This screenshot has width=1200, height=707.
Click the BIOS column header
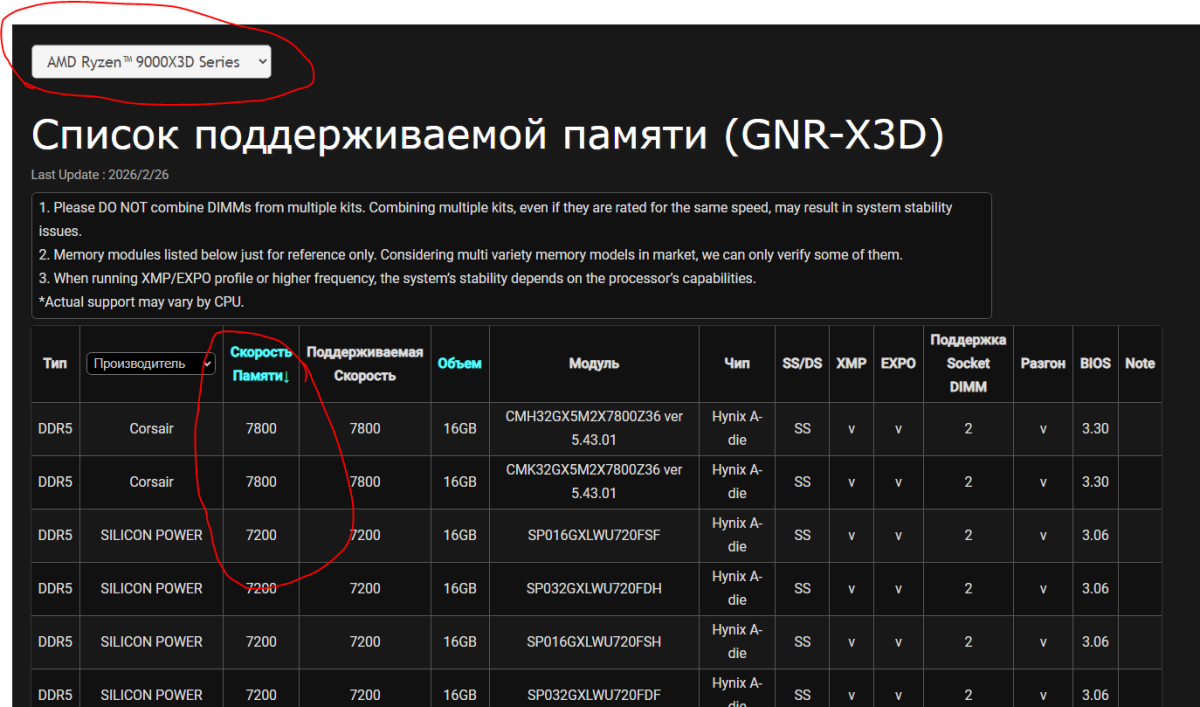tap(1095, 363)
